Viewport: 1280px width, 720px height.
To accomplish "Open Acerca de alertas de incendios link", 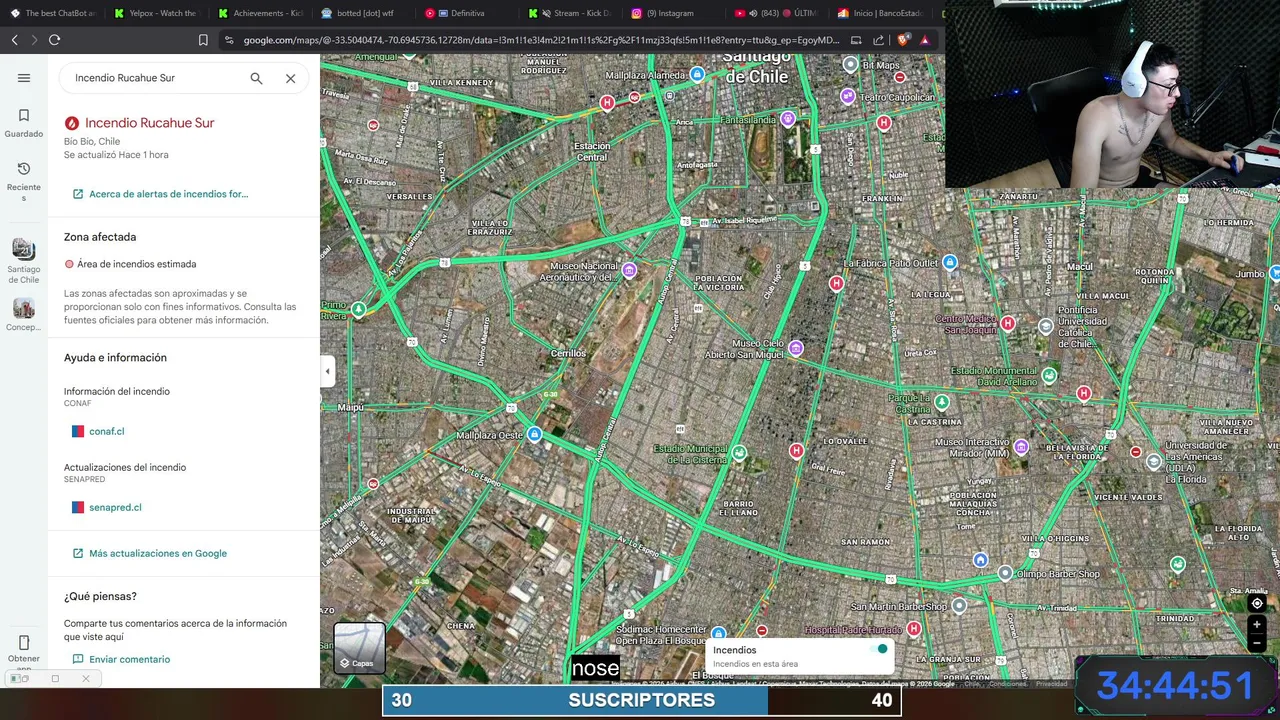I will (x=160, y=194).
